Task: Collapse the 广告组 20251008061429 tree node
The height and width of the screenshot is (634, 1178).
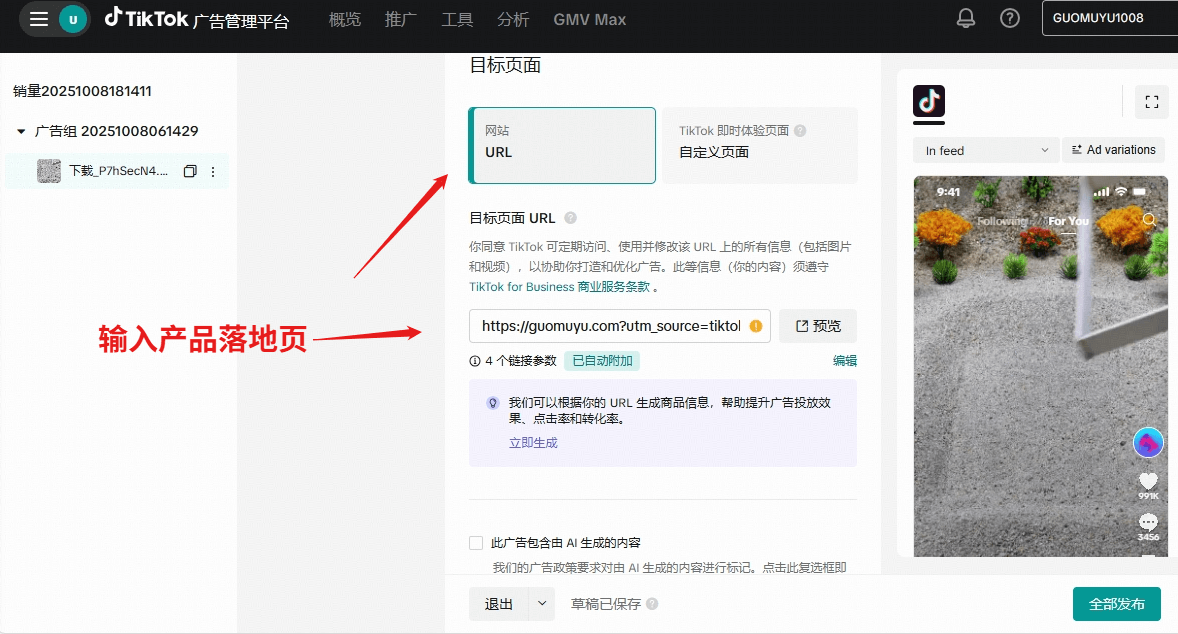Action: pyautogui.click(x=21, y=131)
